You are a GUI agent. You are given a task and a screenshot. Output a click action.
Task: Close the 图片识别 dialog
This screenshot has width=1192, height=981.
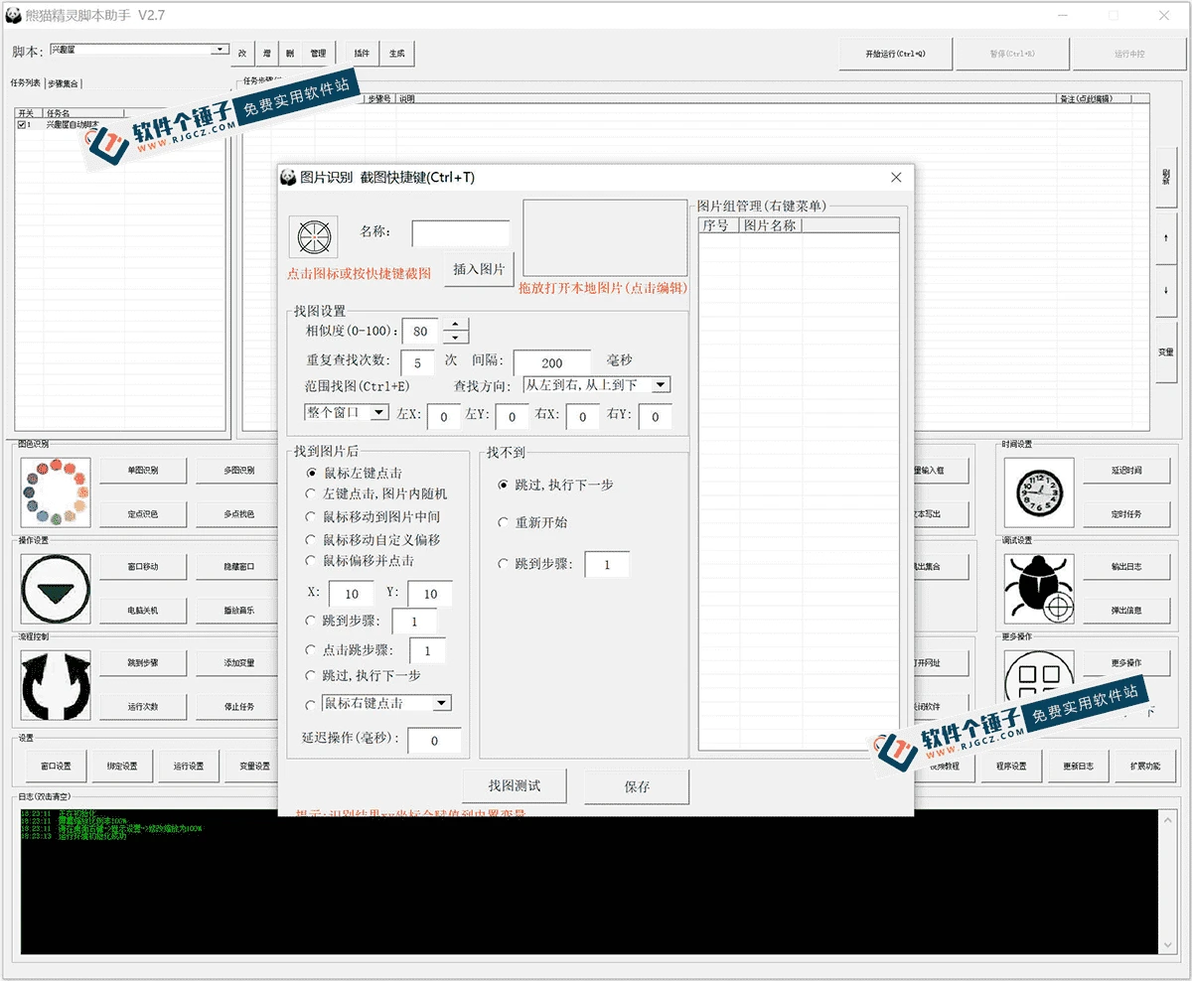pos(896,177)
